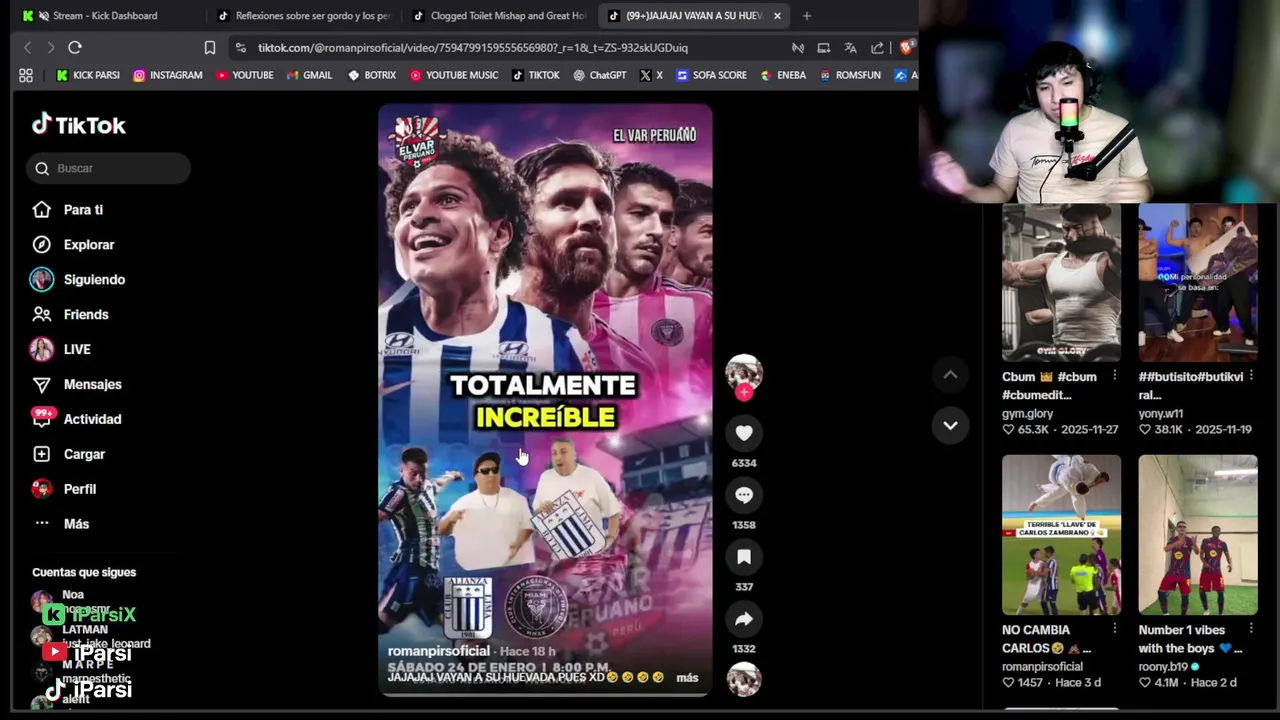
Task: Open the Para ti home feed
Action: coord(68,210)
